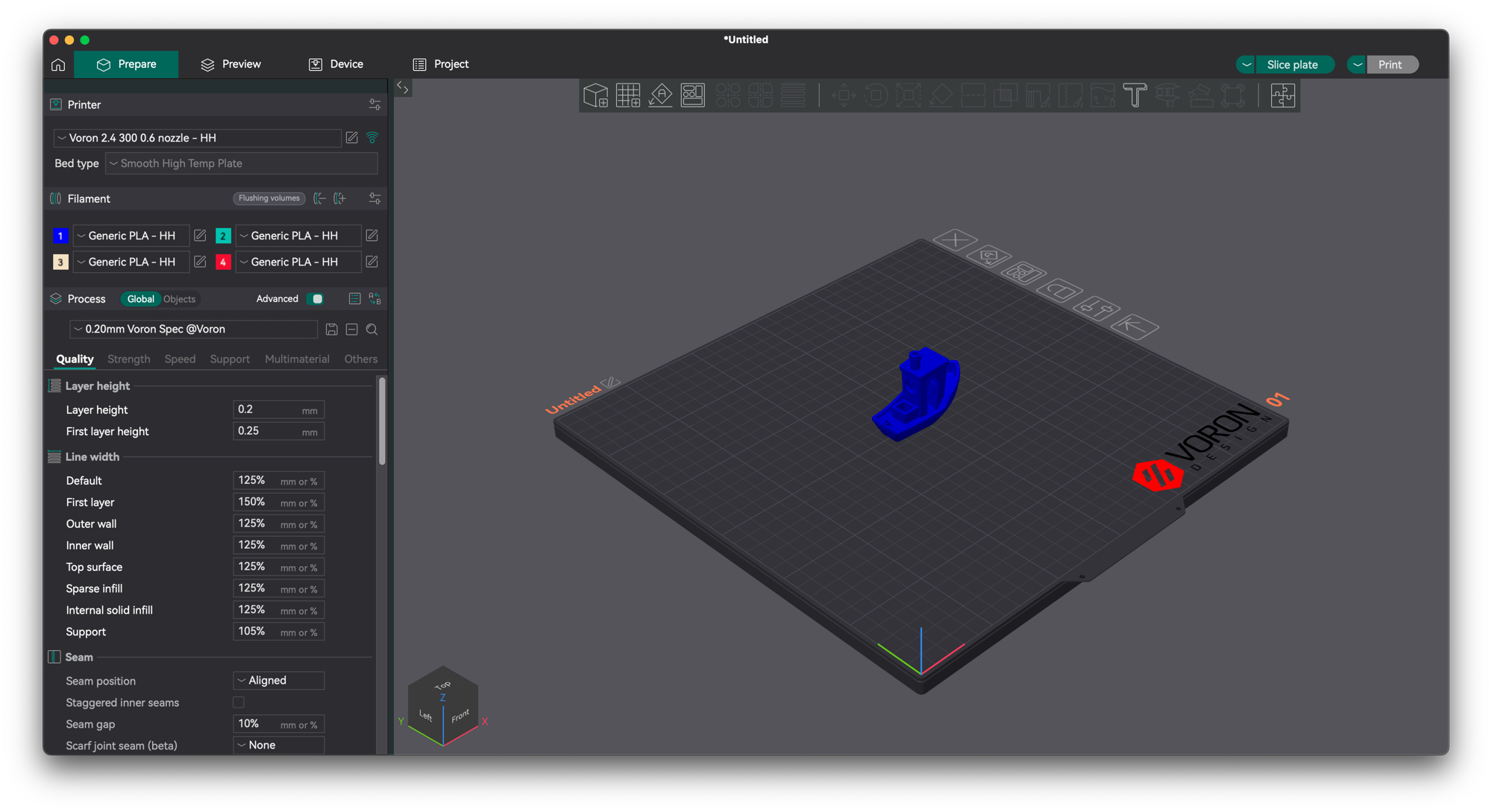Open the printer preset dropdown
The width and height of the screenshot is (1492, 812).
click(197, 138)
